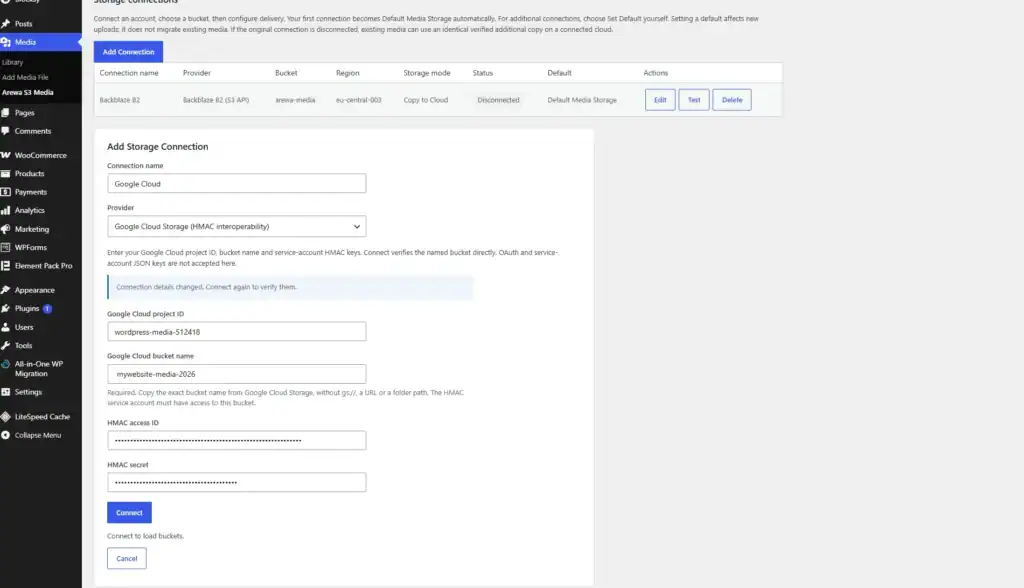Click the arewa-media bucket cell
This screenshot has height=588, width=1024.
(295, 100)
